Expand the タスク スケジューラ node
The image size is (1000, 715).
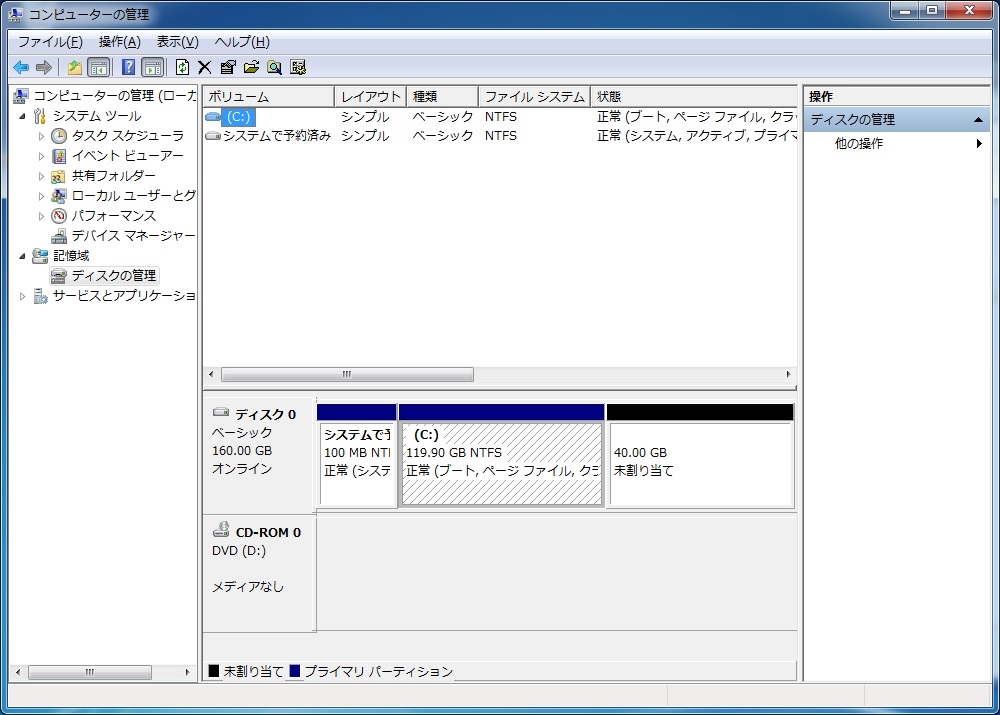coord(41,136)
